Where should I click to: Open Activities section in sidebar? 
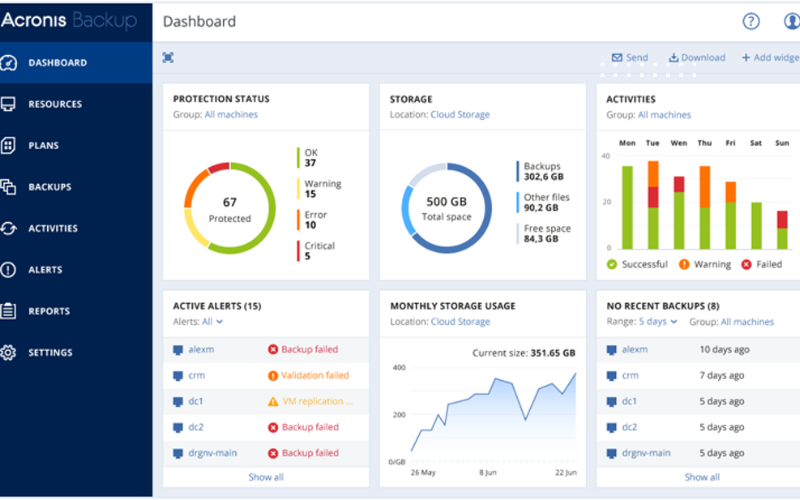pyautogui.click(x=76, y=228)
